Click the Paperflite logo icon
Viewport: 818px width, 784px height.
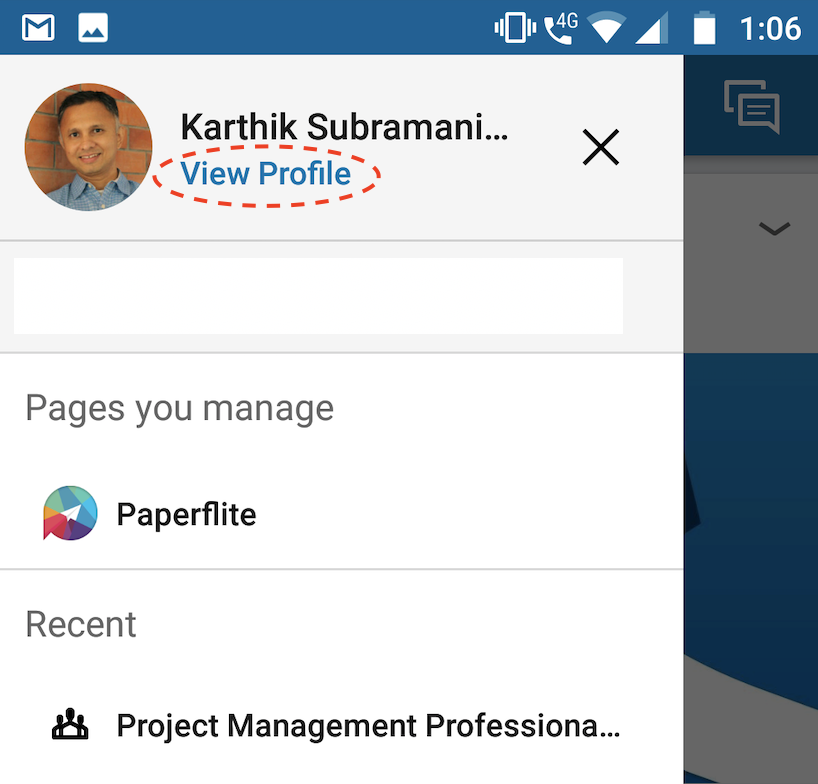[x=70, y=514]
